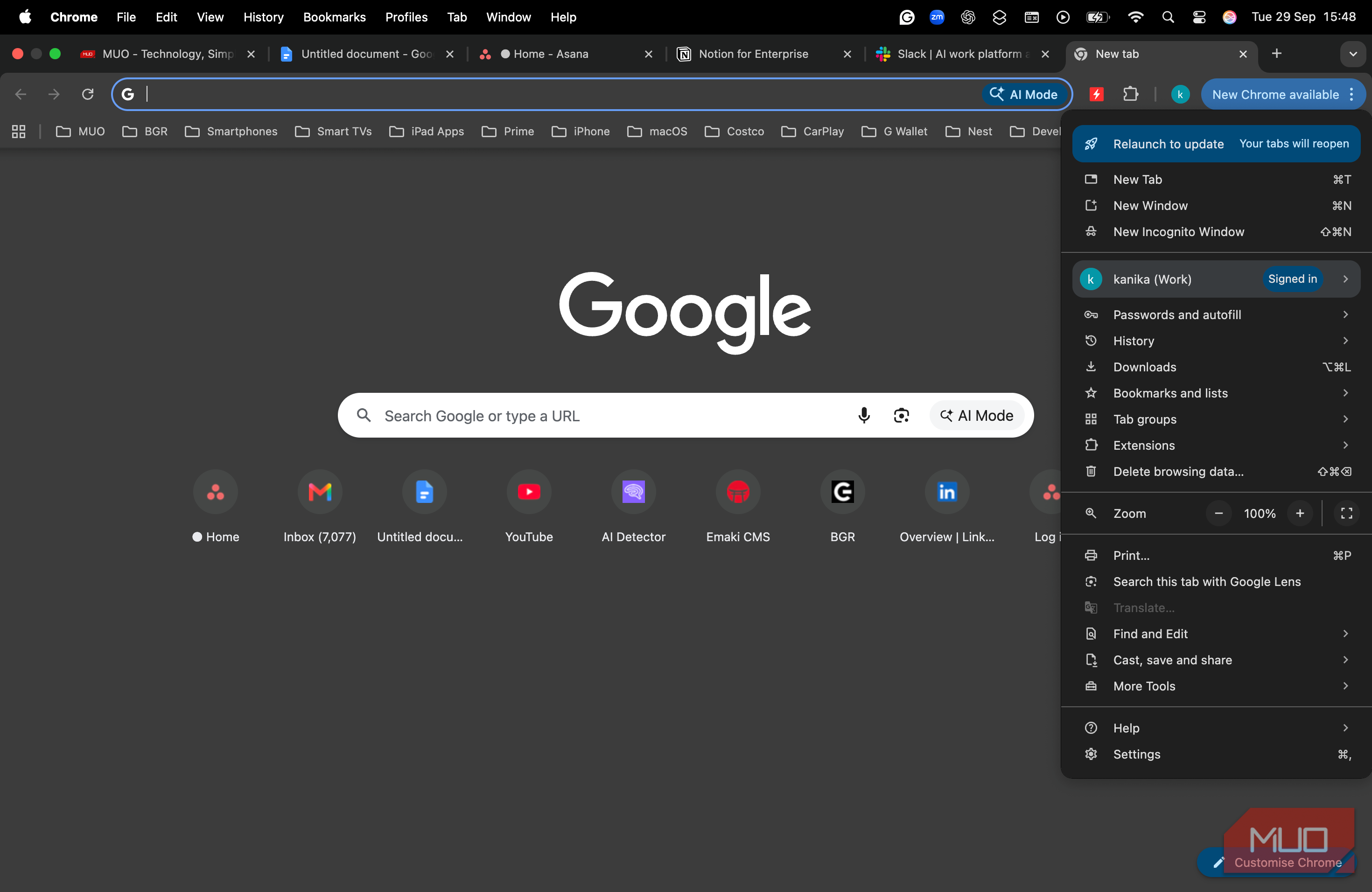
Task: Click the New Chrome available button
Action: click(1283, 94)
